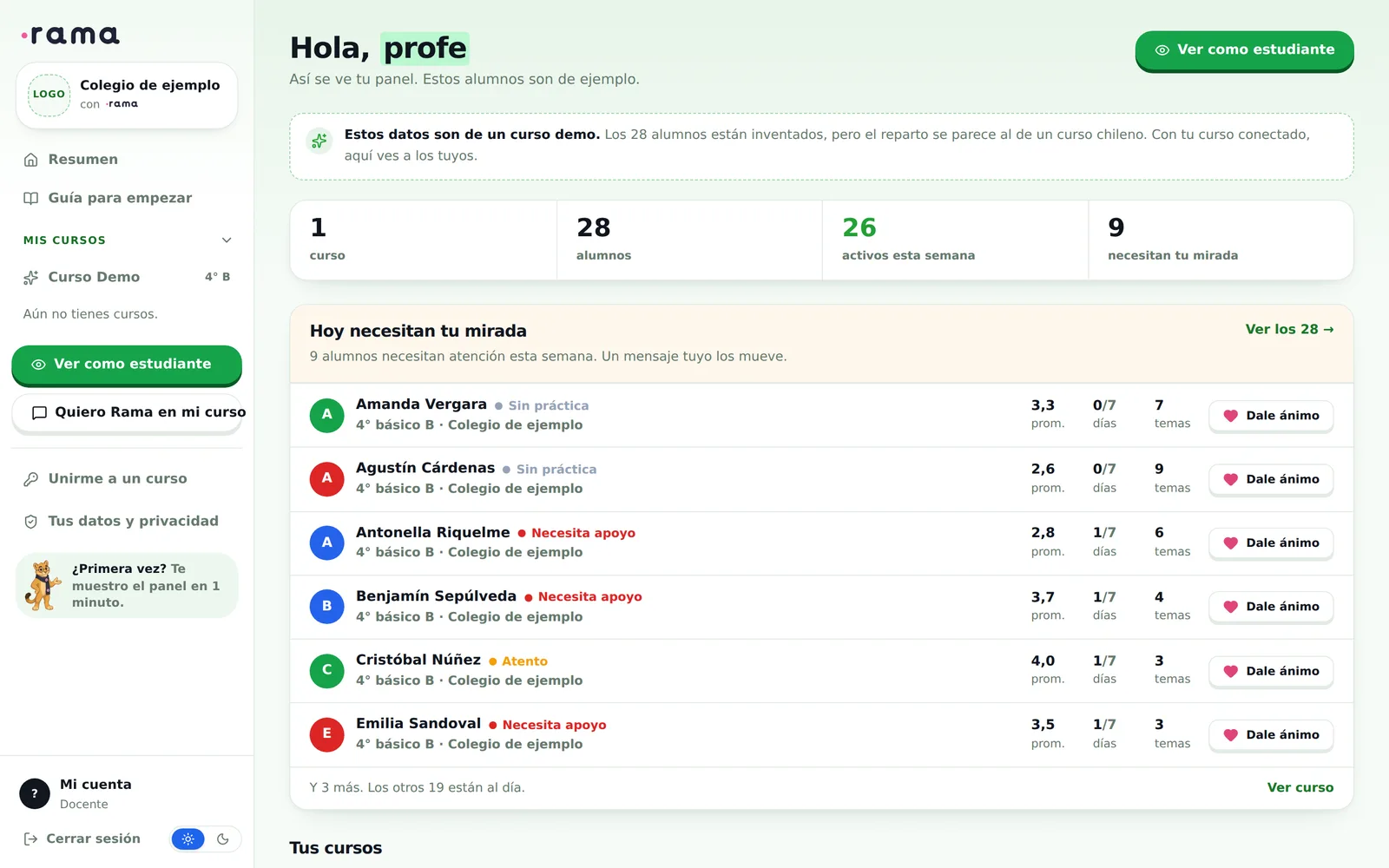Open Guía para empezar
The image size is (1389, 868).
click(x=127, y=198)
